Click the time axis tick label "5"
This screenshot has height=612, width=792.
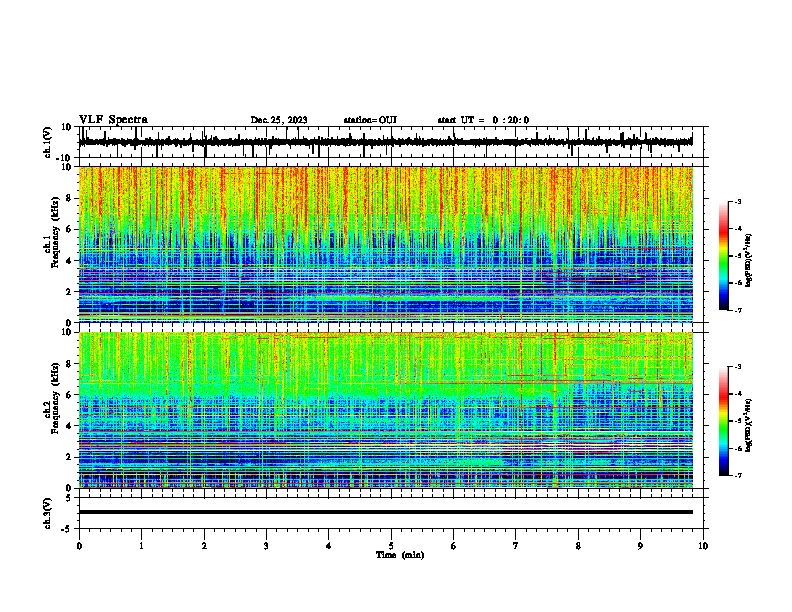391,546
